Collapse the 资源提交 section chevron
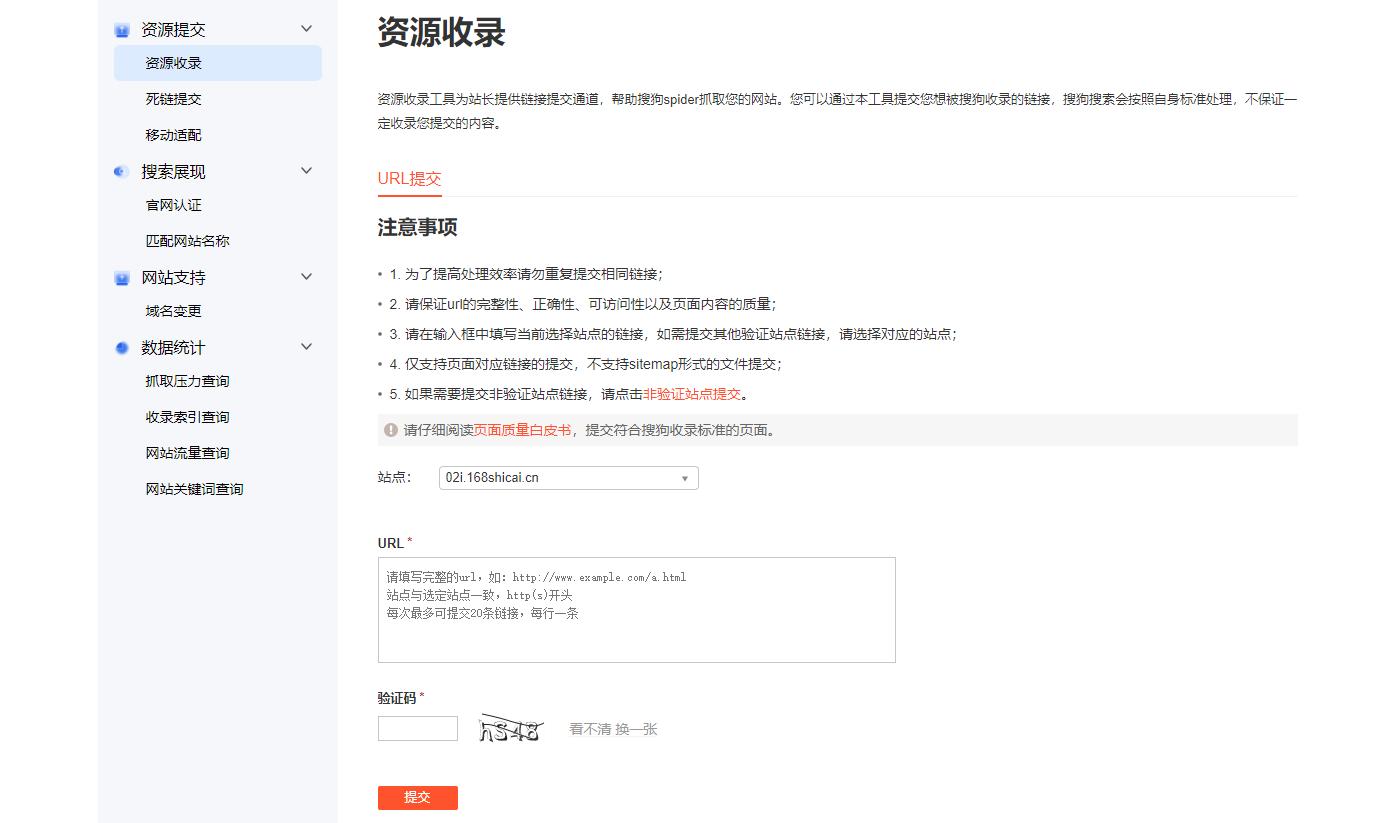The height and width of the screenshot is (823, 1382). (x=306, y=29)
